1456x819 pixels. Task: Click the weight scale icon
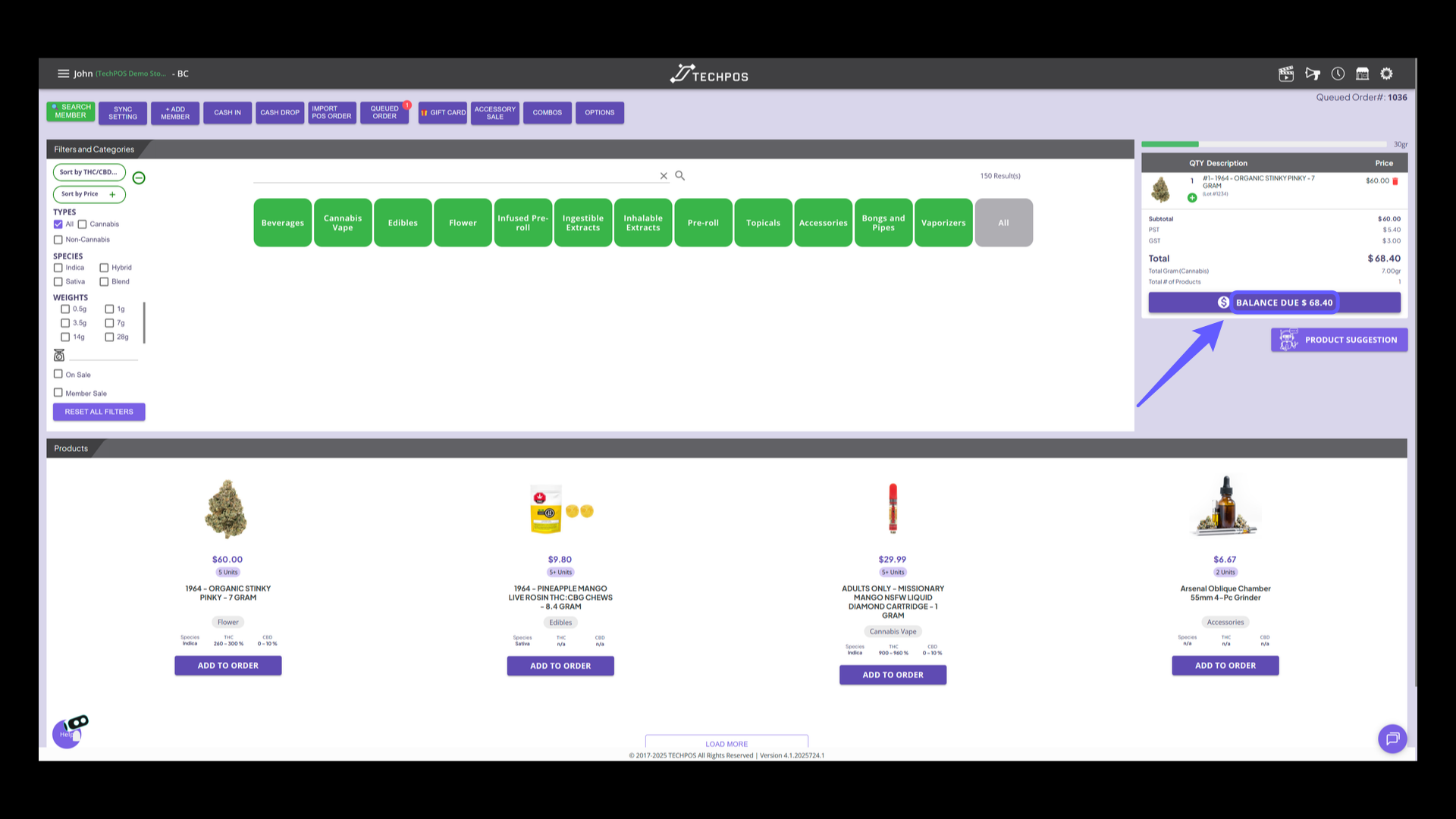(59, 355)
